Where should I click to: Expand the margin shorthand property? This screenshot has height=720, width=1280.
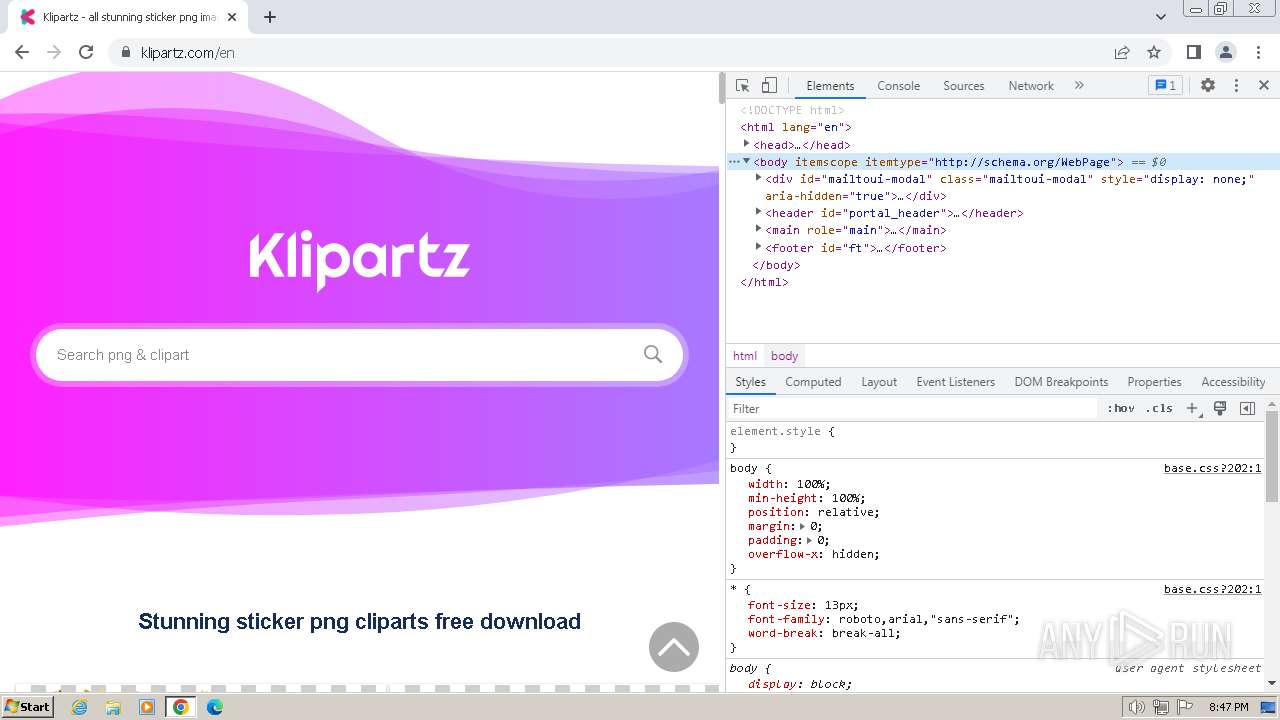click(x=802, y=526)
